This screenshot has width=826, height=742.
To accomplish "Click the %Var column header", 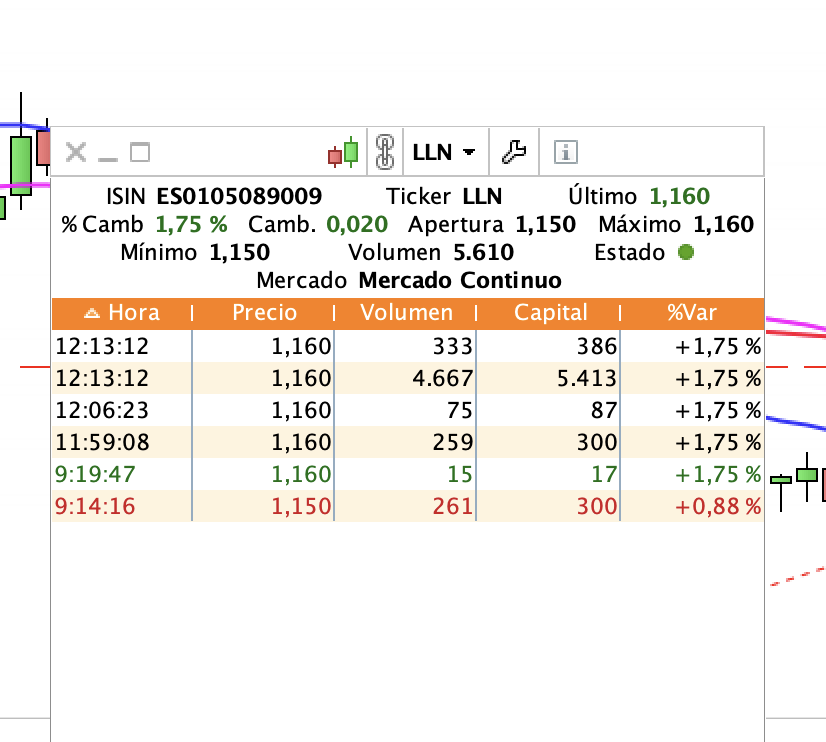I will (692, 313).
